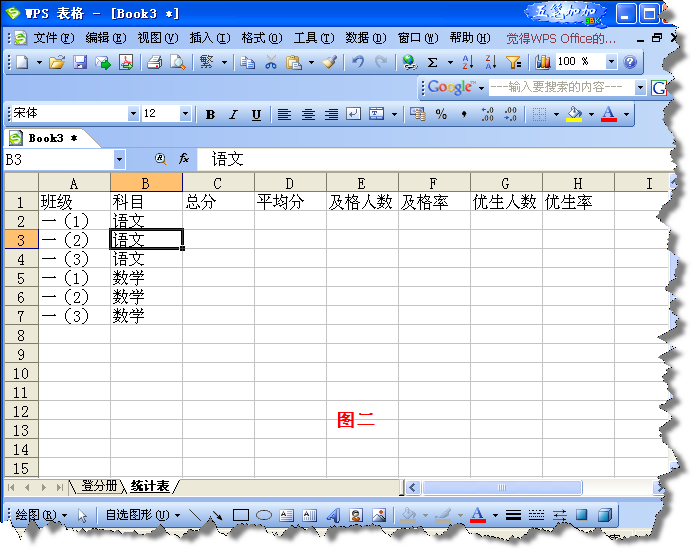This screenshot has width=692, height=550.
Task: Click the AutoSum sigma icon
Action: (433, 62)
